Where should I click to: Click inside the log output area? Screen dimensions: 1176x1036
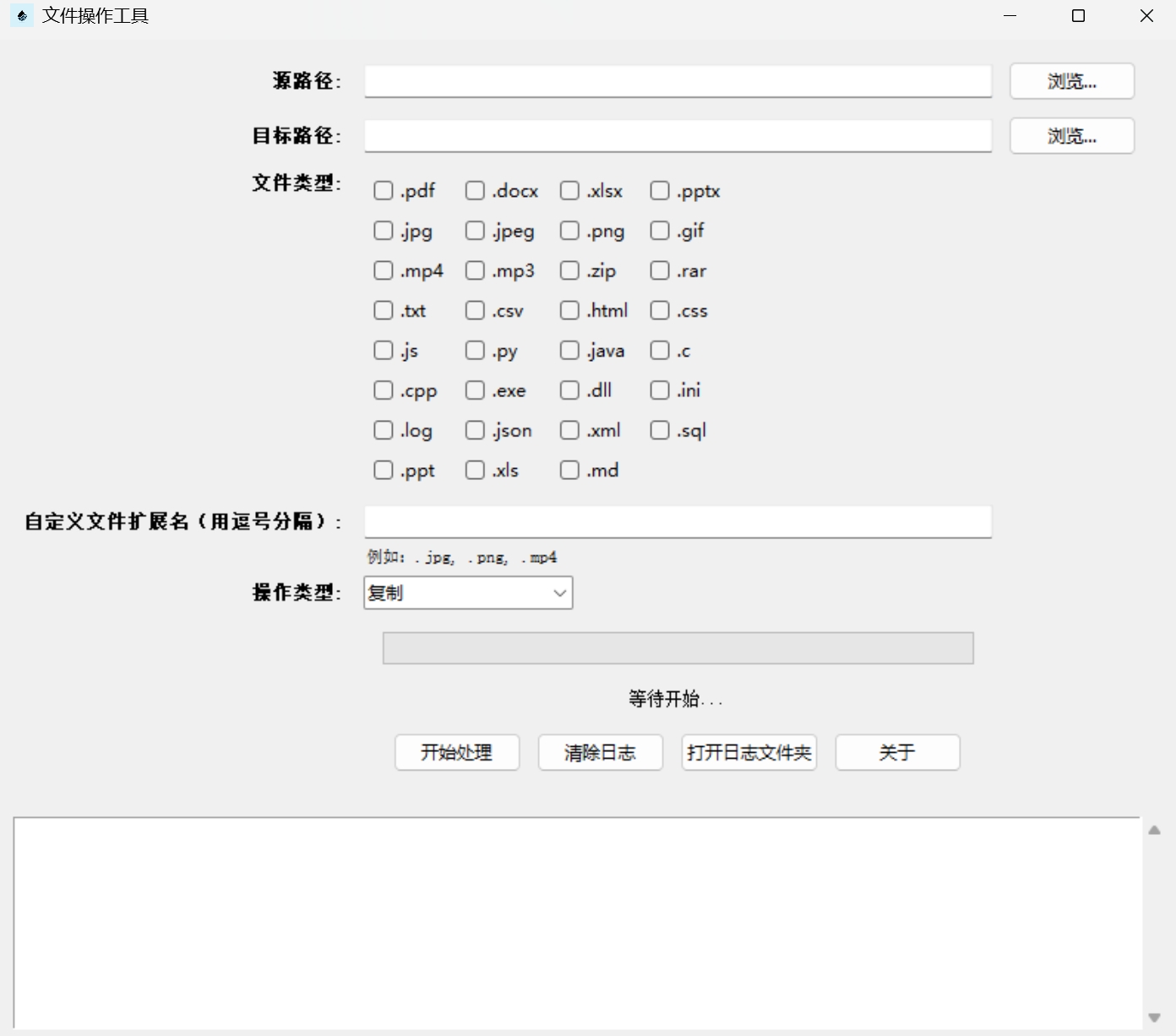point(577,923)
